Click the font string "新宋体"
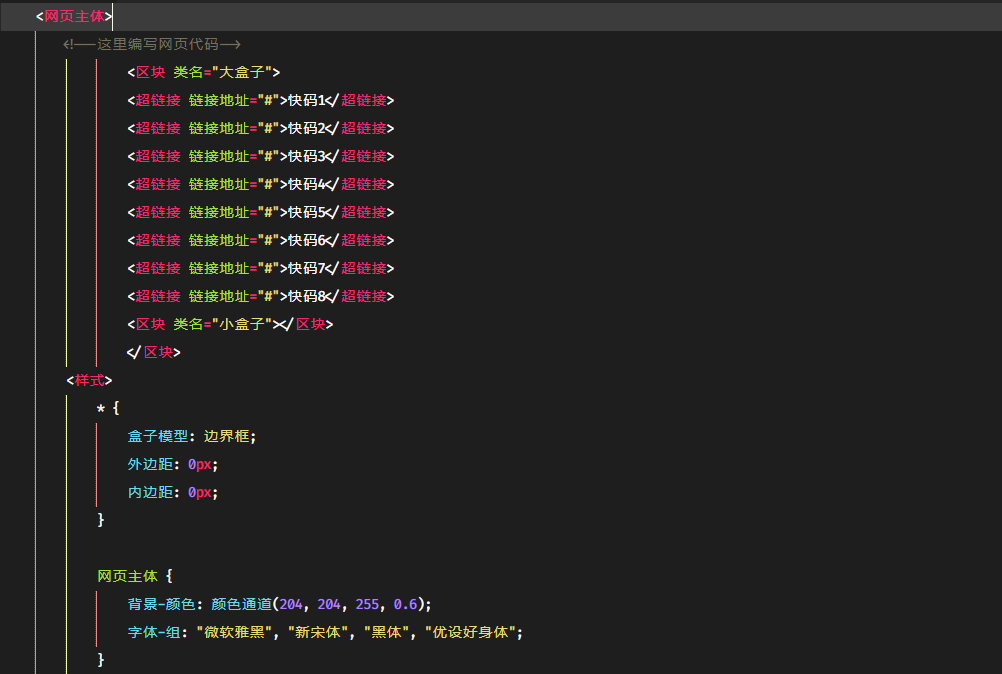The image size is (1002, 674). (x=318, y=632)
